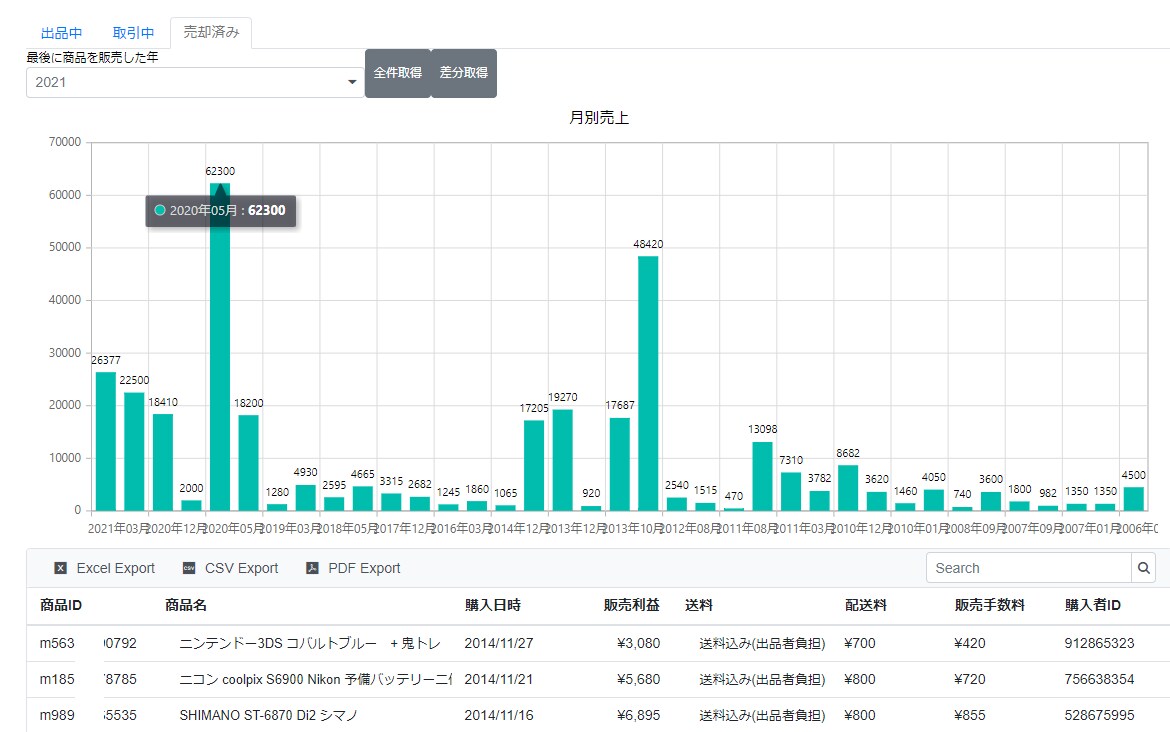The width and height of the screenshot is (1170, 732).
Task: Click the purchase date 2014/11/16
Action: tap(499, 715)
